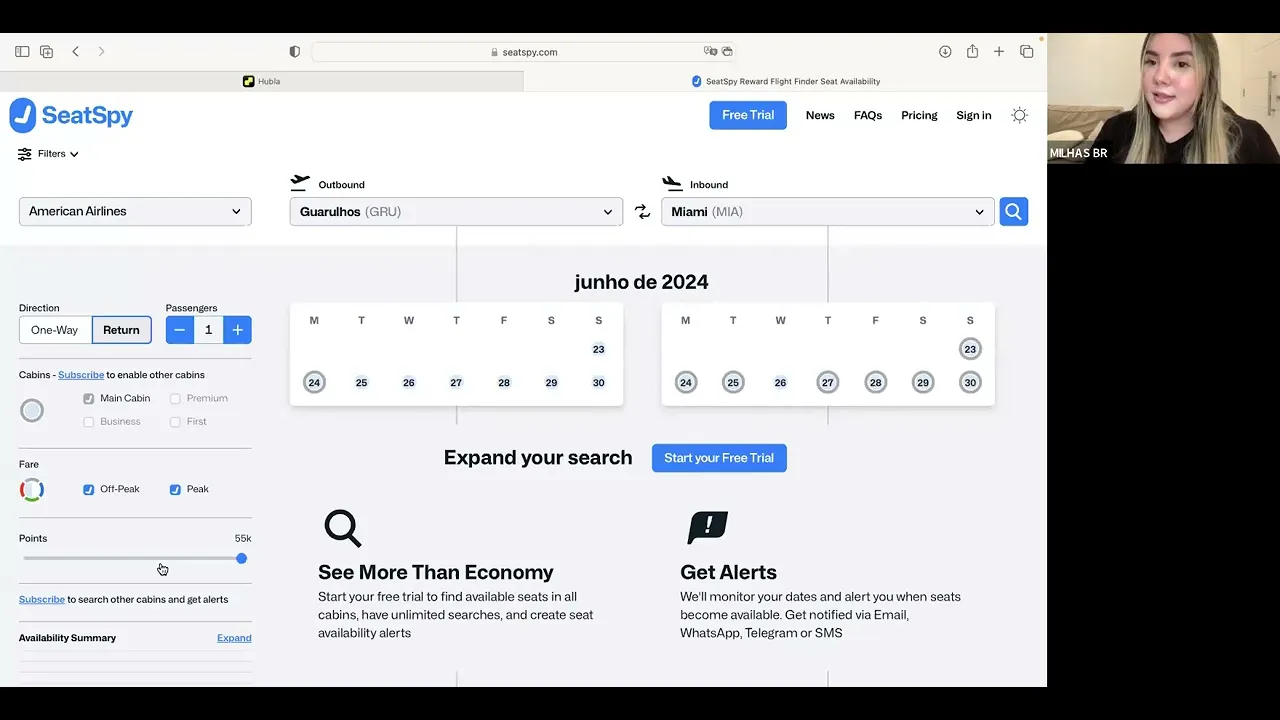Select inbound date 25
1280x720 pixels.
coord(733,383)
